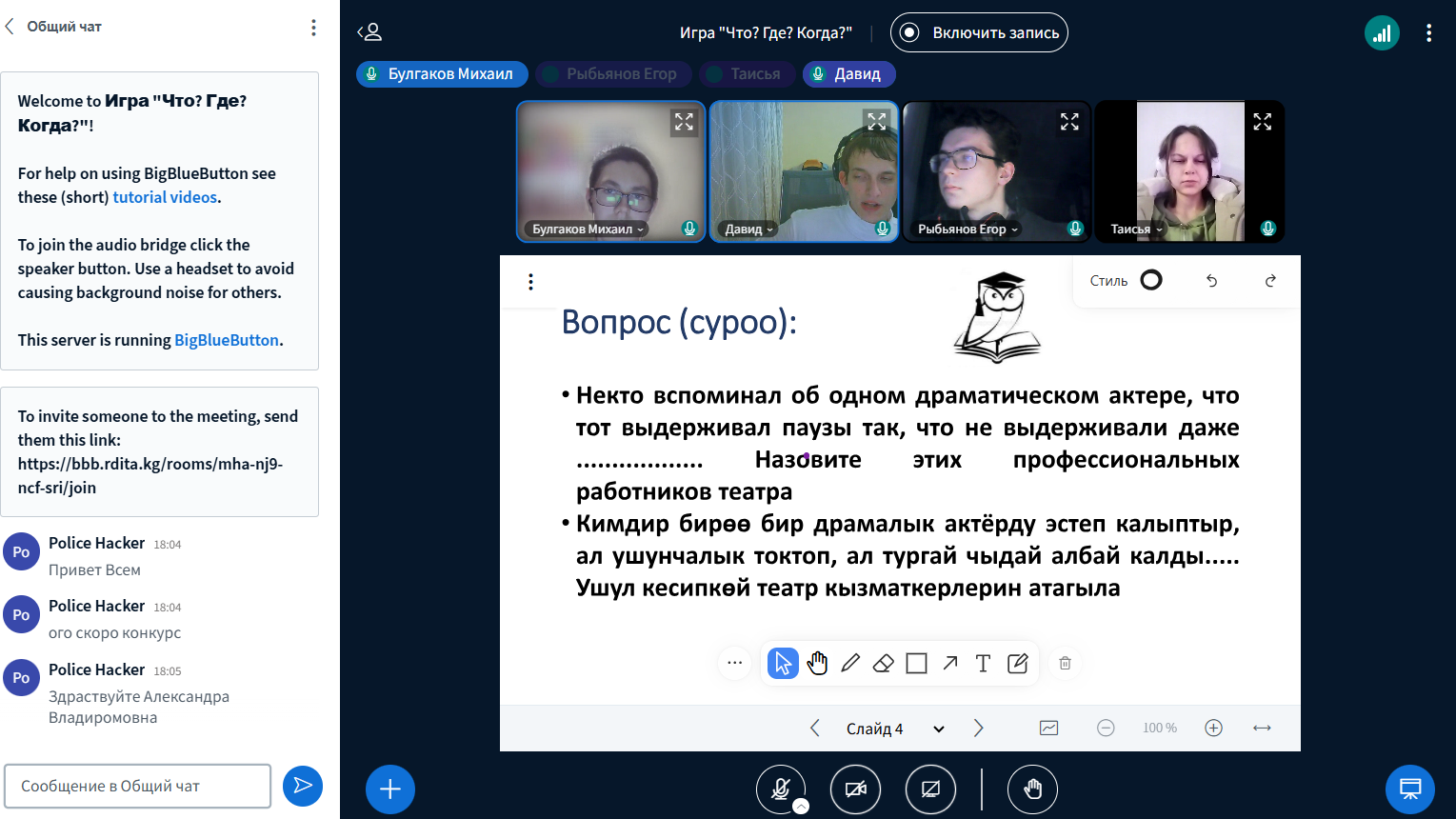Unmute the microphone
Viewport: 1456px width, 819px height.
(781, 789)
